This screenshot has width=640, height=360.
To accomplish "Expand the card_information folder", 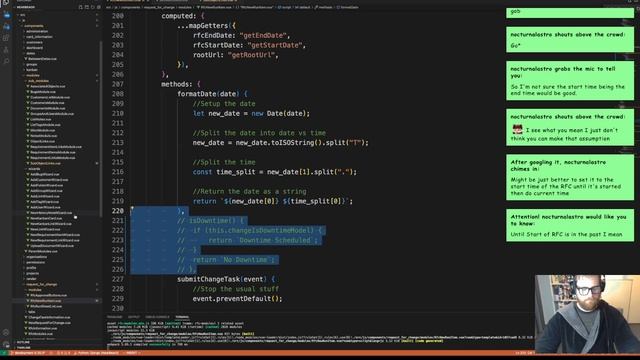I will coord(38,37).
